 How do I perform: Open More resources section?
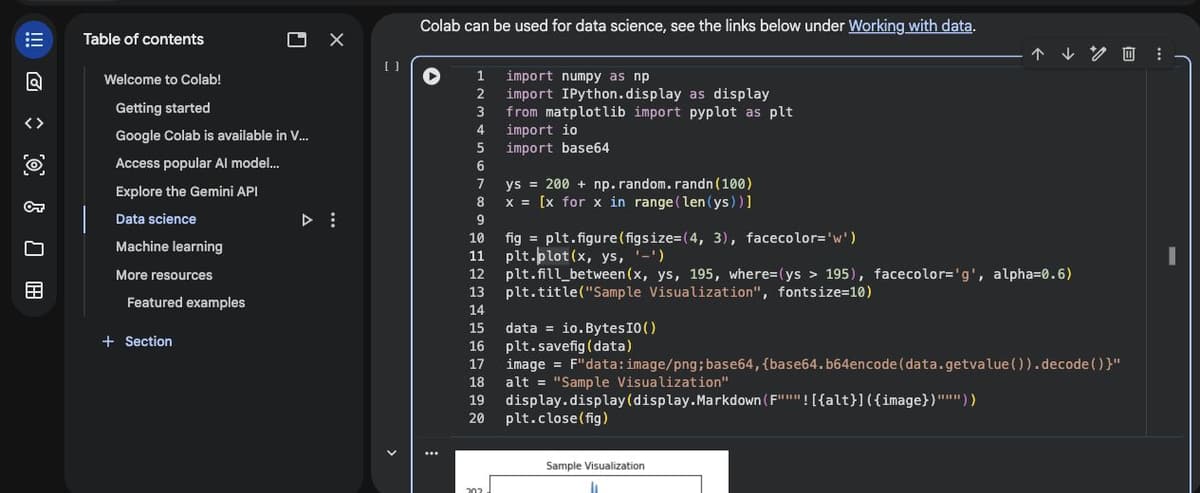click(x=164, y=275)
